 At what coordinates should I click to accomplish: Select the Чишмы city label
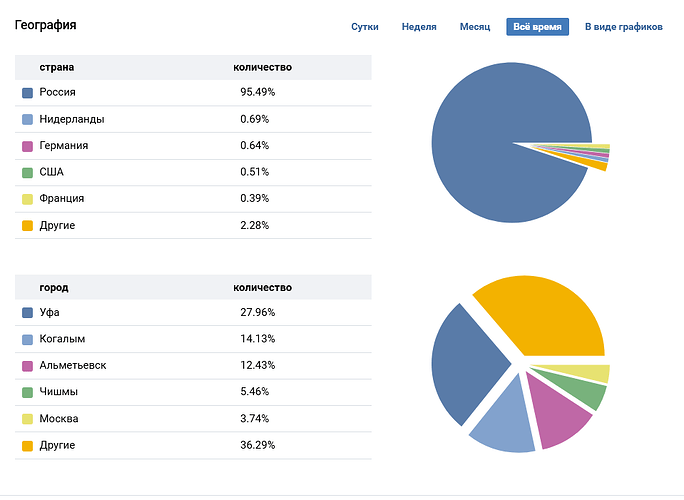coord(58,392)
